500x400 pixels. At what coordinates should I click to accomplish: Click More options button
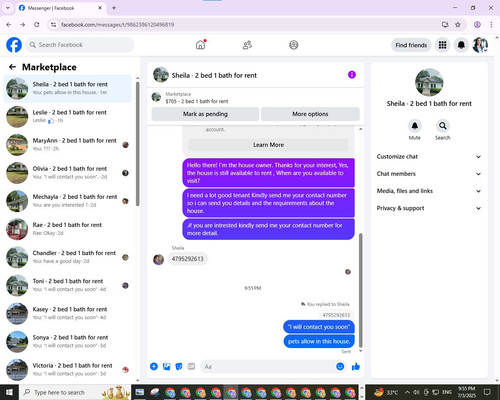[x=310, y=114]
